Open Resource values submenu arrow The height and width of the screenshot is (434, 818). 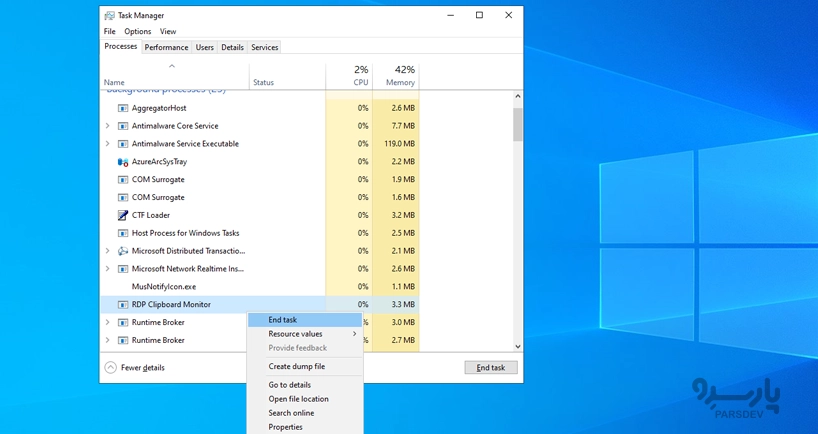click(x=355, y=334)
